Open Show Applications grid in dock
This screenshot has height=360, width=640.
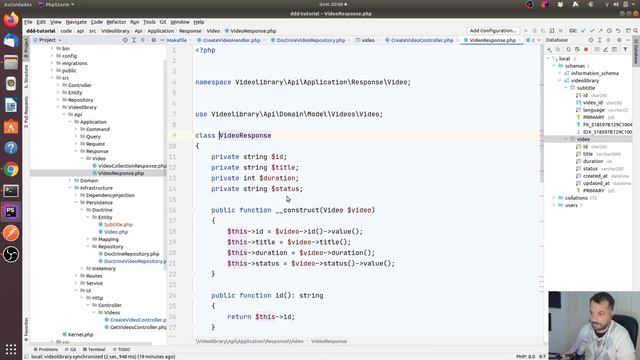click(11, 349)
